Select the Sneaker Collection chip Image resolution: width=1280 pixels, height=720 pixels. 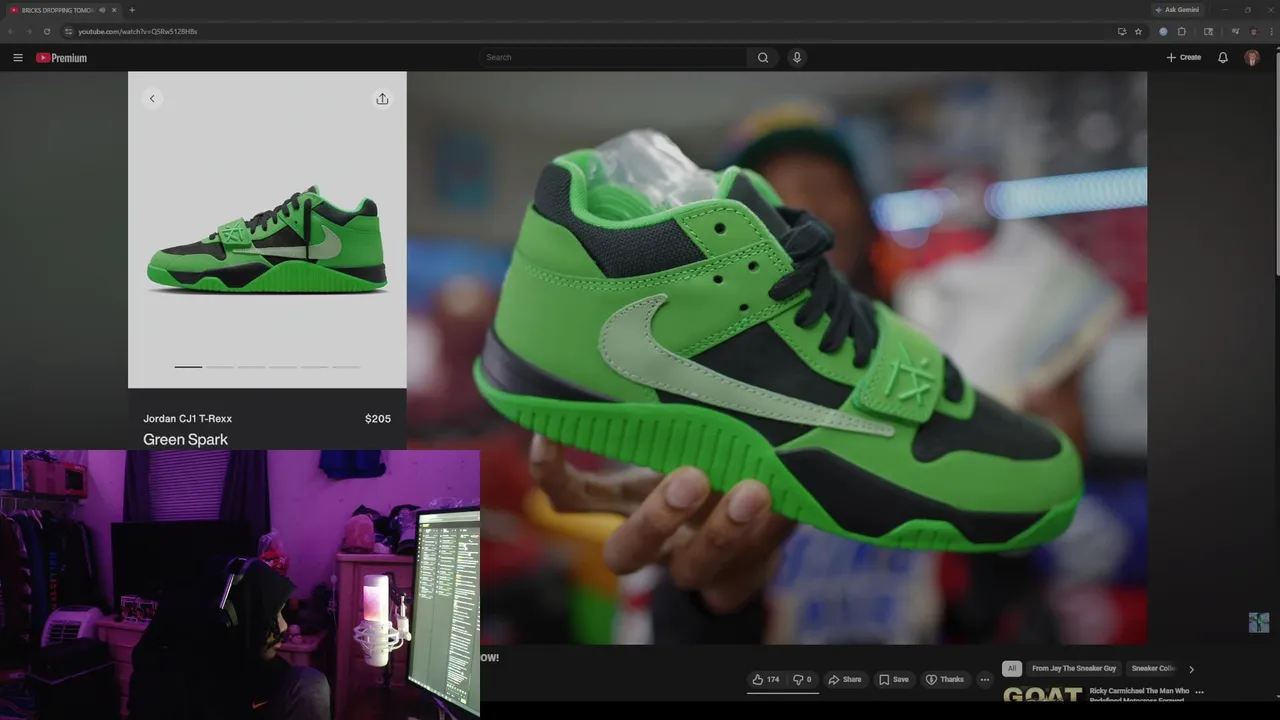click(x=1153, y=669)
